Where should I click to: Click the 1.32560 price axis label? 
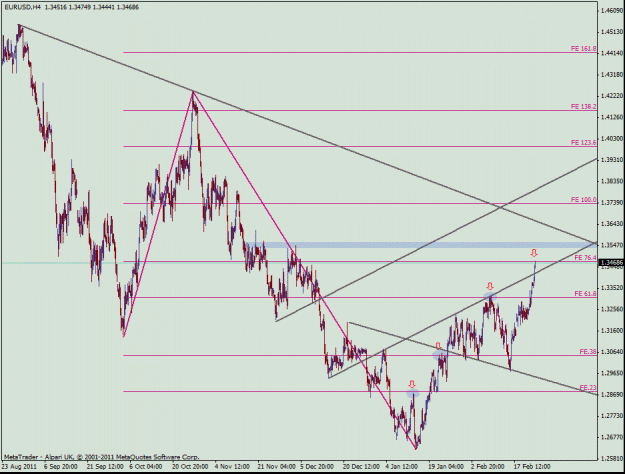coord(612,309)
